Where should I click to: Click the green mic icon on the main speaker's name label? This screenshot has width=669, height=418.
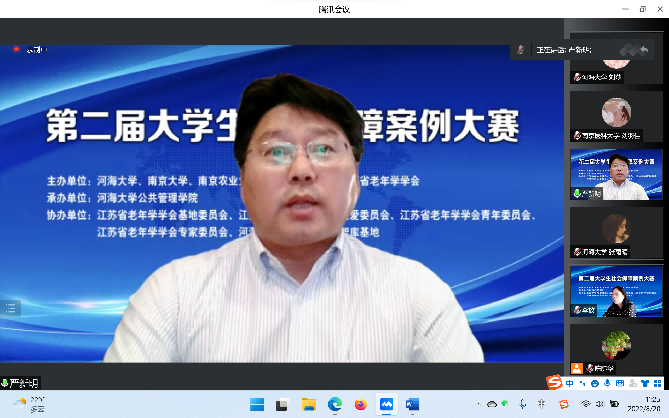point(5,383)
